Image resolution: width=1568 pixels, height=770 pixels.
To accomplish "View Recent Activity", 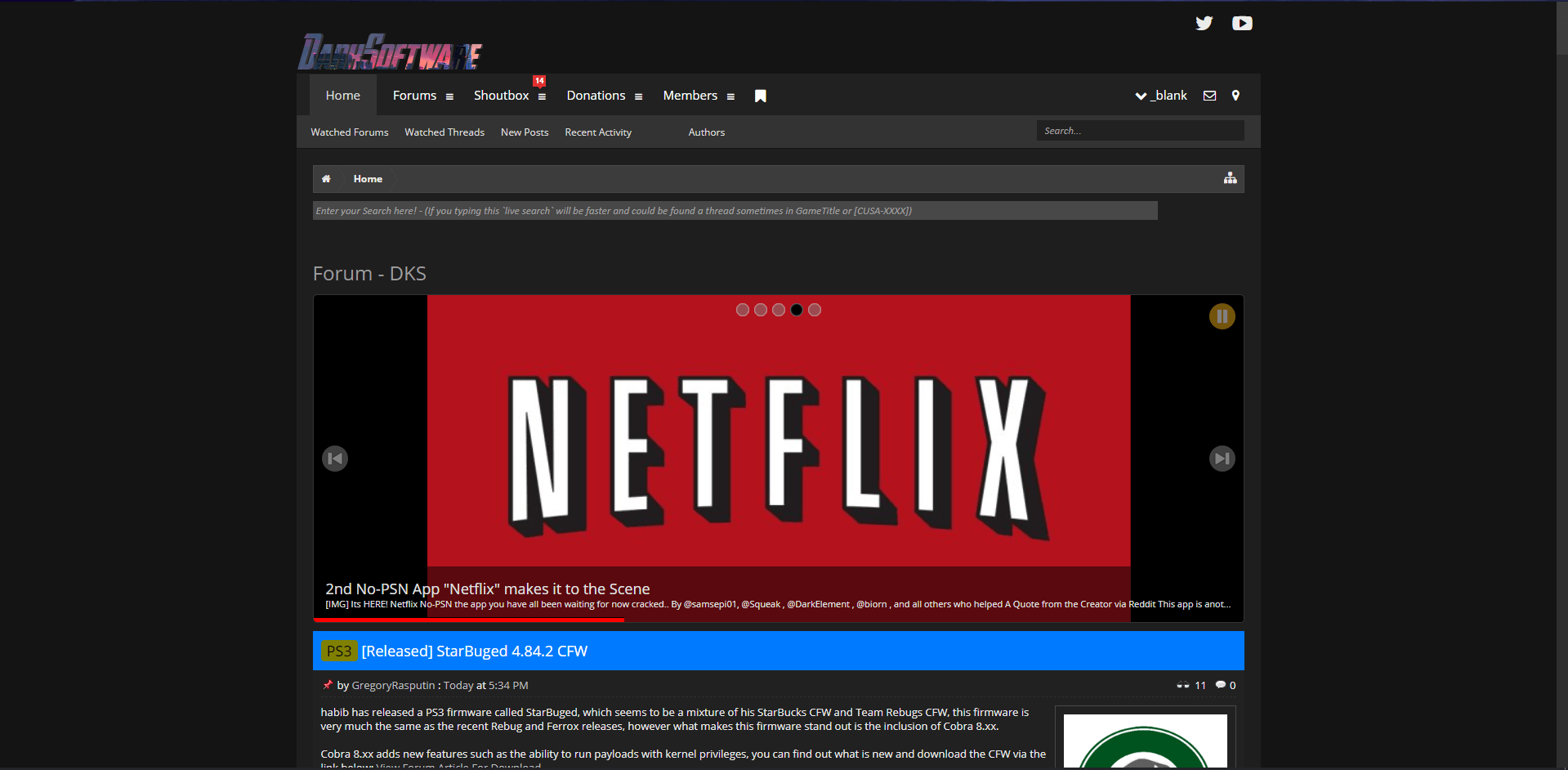I will click(598, 132).
